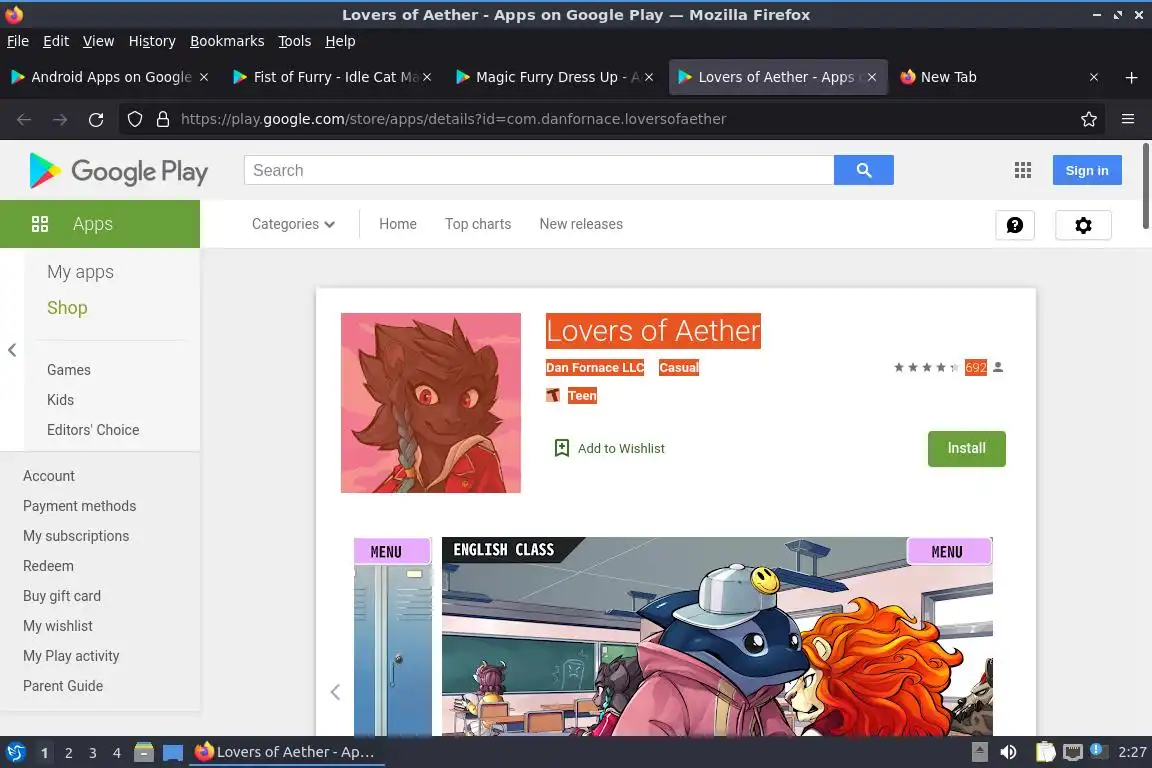Open Editors' Choice in sidebar
Image resolution: width=1152 pixels, height=768 pixels.
pyautogui.click(x=93, y=430)
